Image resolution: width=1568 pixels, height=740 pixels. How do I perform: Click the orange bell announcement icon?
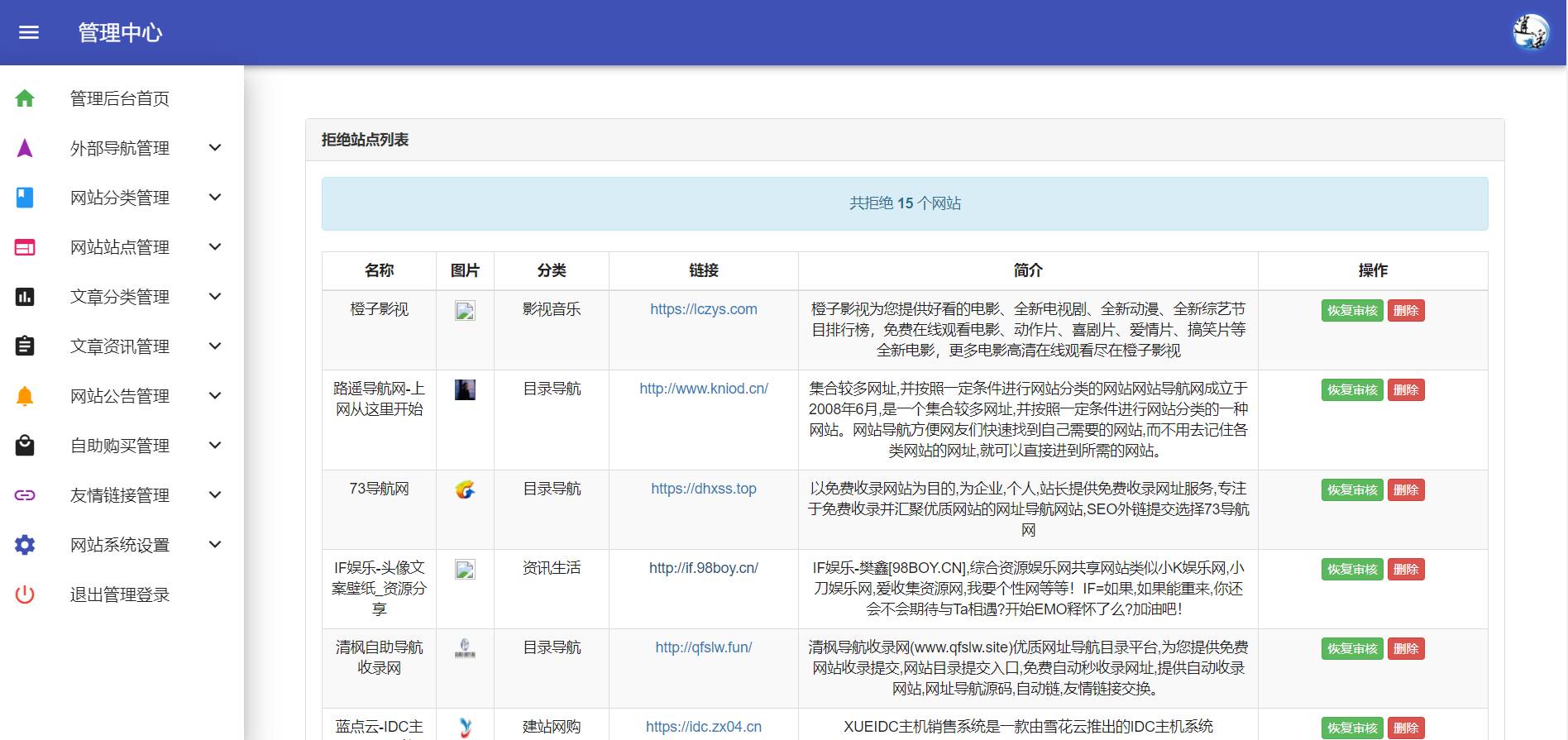tap(25, 396)
